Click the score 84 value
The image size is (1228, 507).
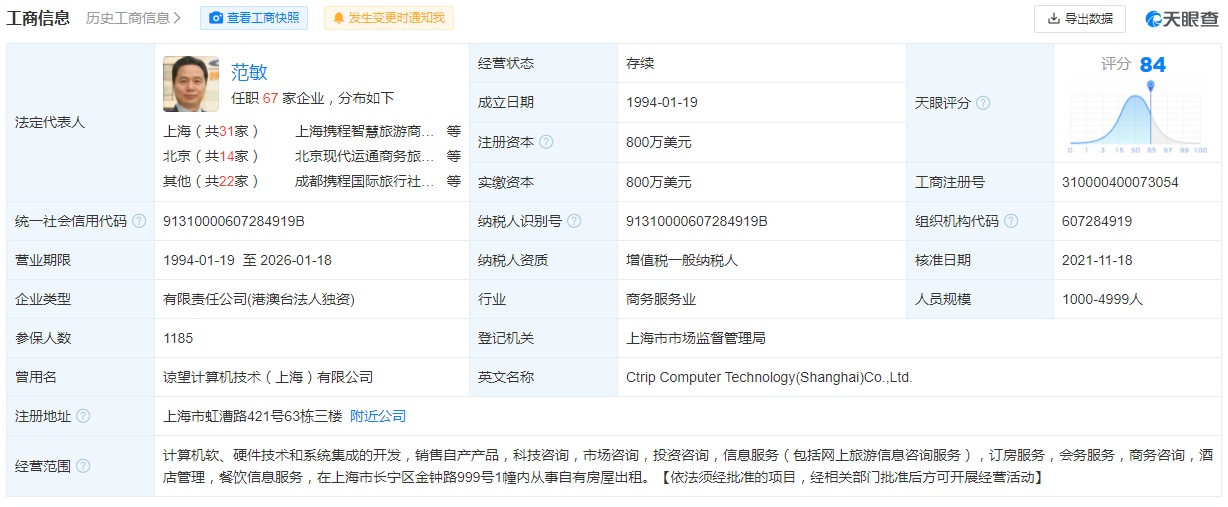click(x=1152, y=65)
